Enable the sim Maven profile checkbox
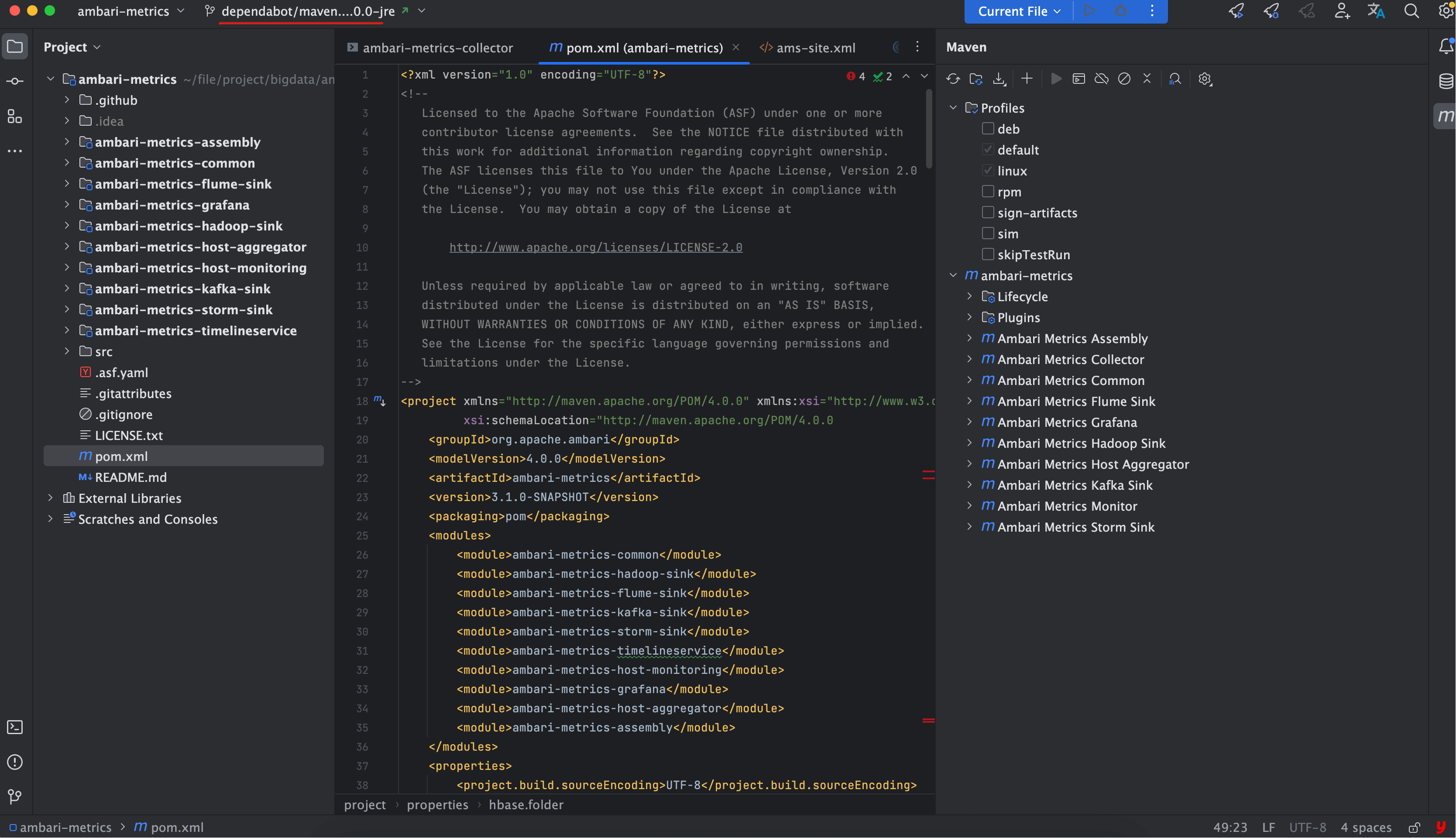Viewport: 1456px width, 838px height. pos(988,233)
